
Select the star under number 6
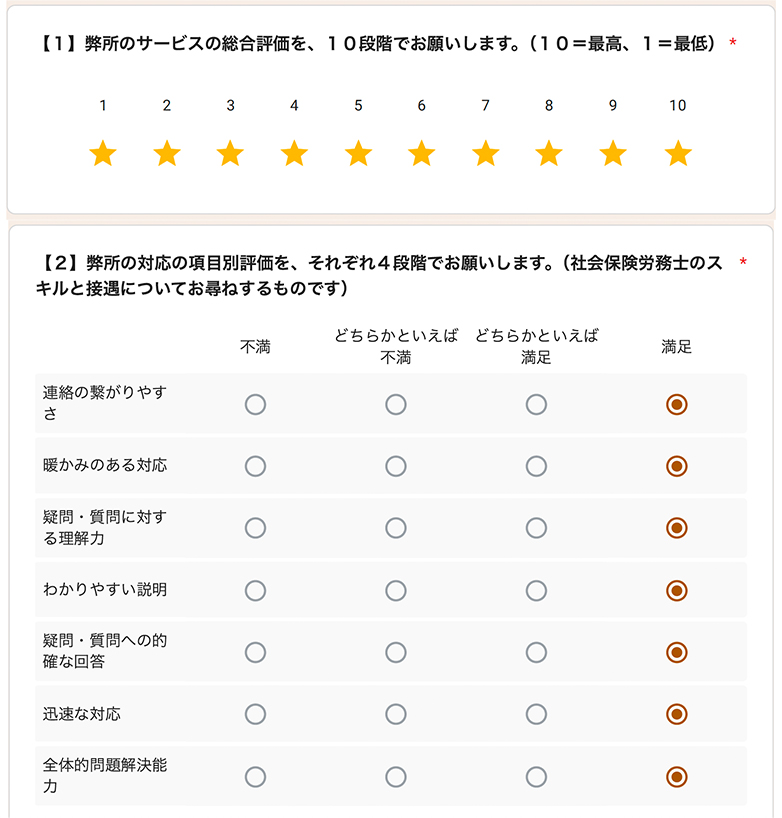tap(422, 153)
